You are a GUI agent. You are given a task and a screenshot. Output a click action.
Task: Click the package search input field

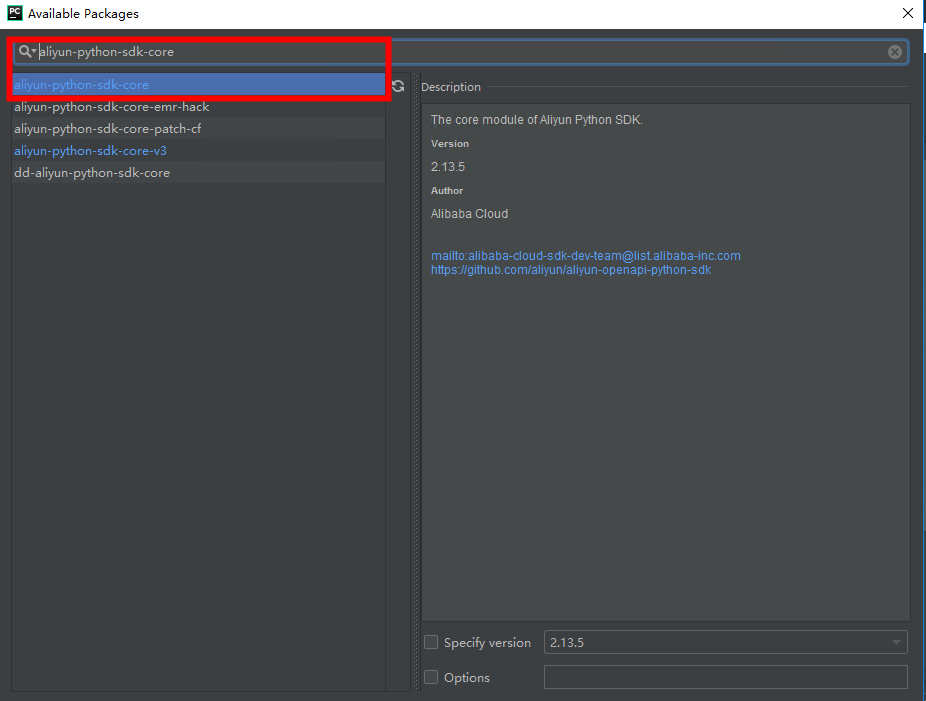click(x=461, y=52)
